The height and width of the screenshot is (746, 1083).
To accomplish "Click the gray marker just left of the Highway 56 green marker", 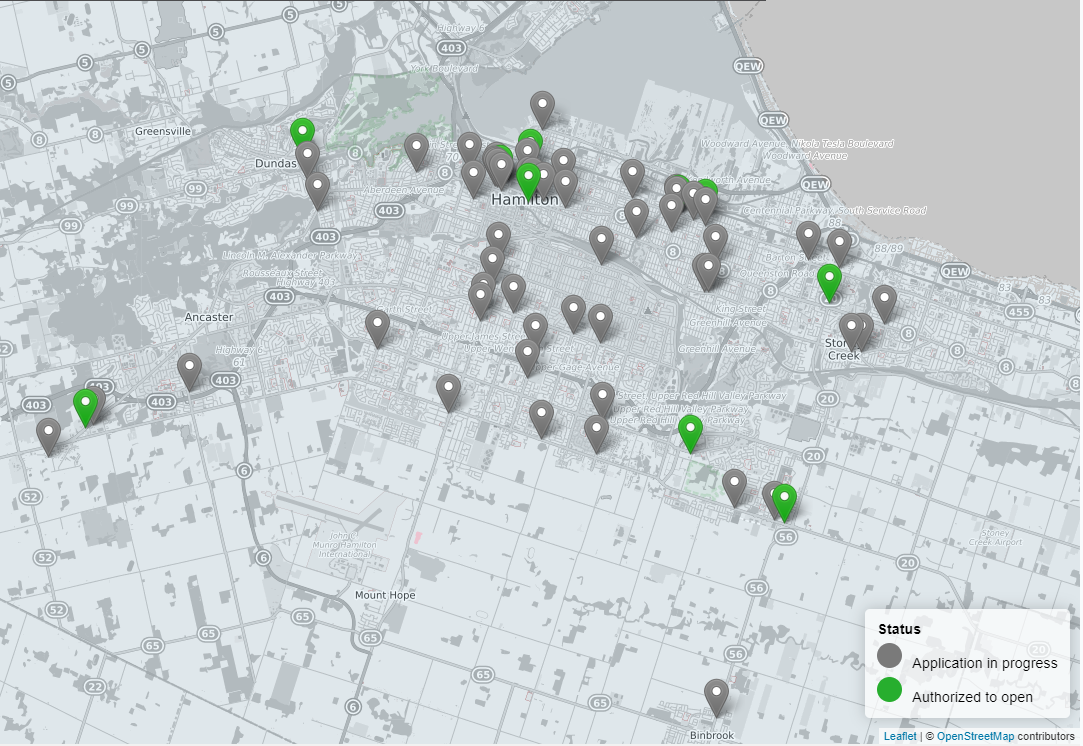I will click(772, 496).
